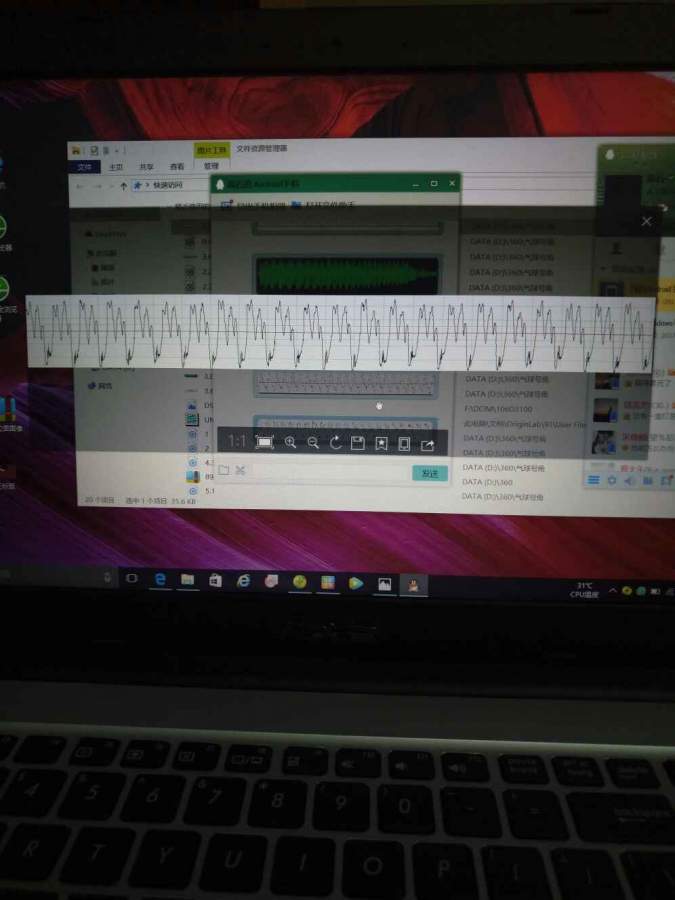Zoom out with the magnifier minus icon
The height and width of the screenshot is (900, 675).
click(x=313, y=443)
